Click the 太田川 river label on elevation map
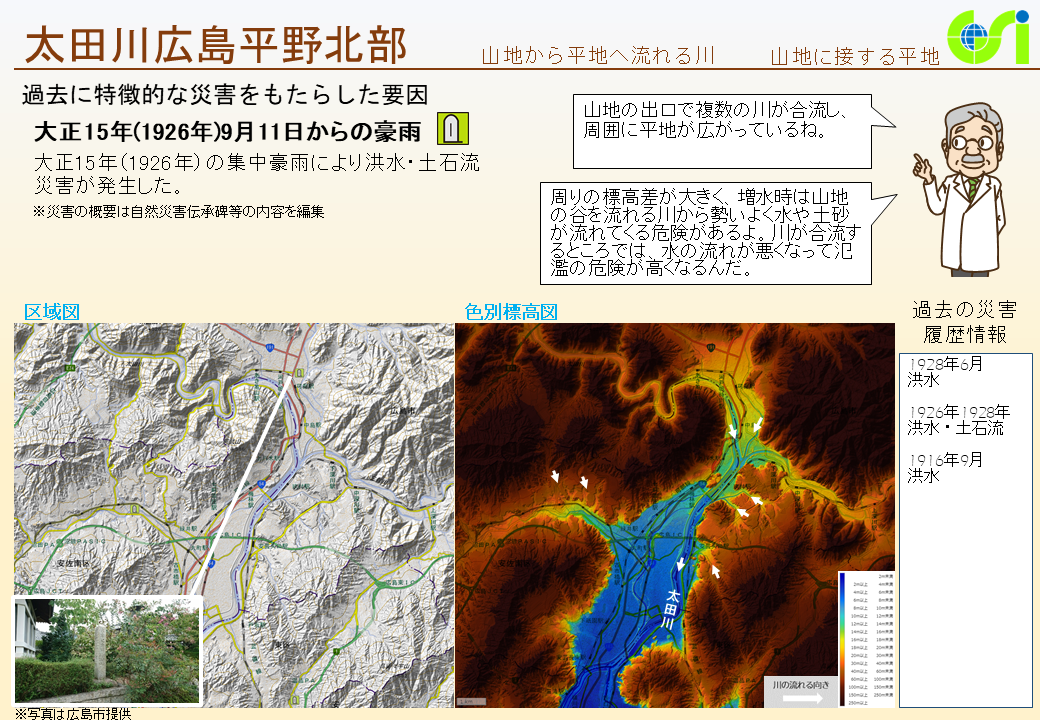 click(x=671, y=610)
